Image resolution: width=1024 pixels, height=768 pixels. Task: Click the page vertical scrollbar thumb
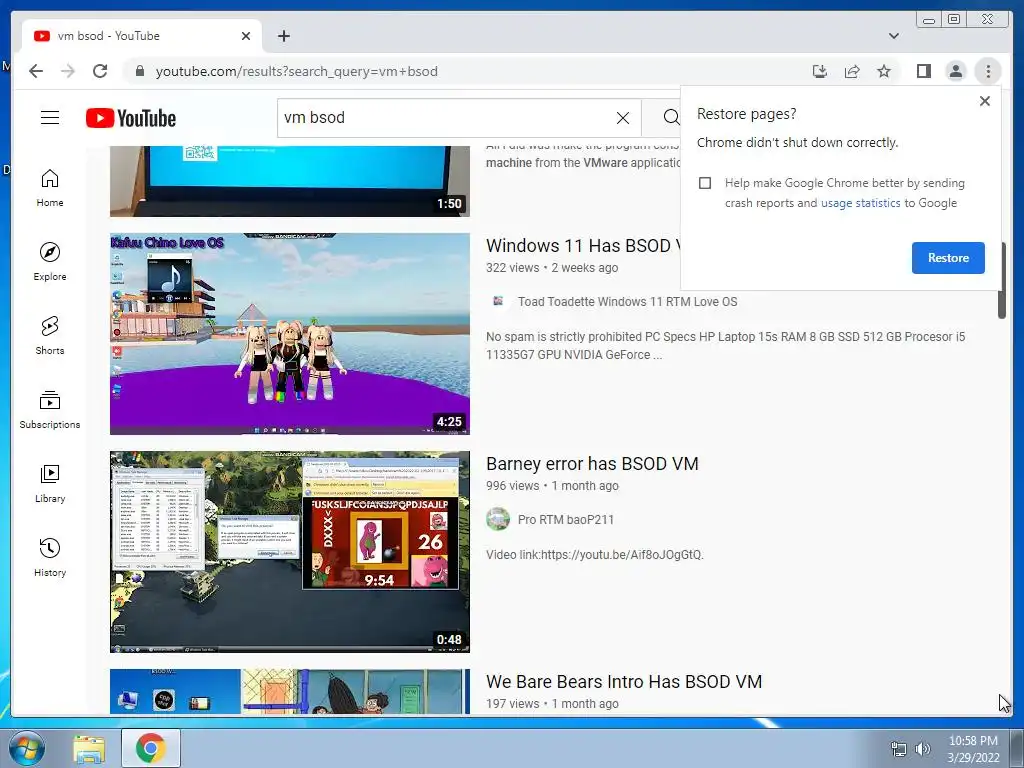[x=1002, y=281]
